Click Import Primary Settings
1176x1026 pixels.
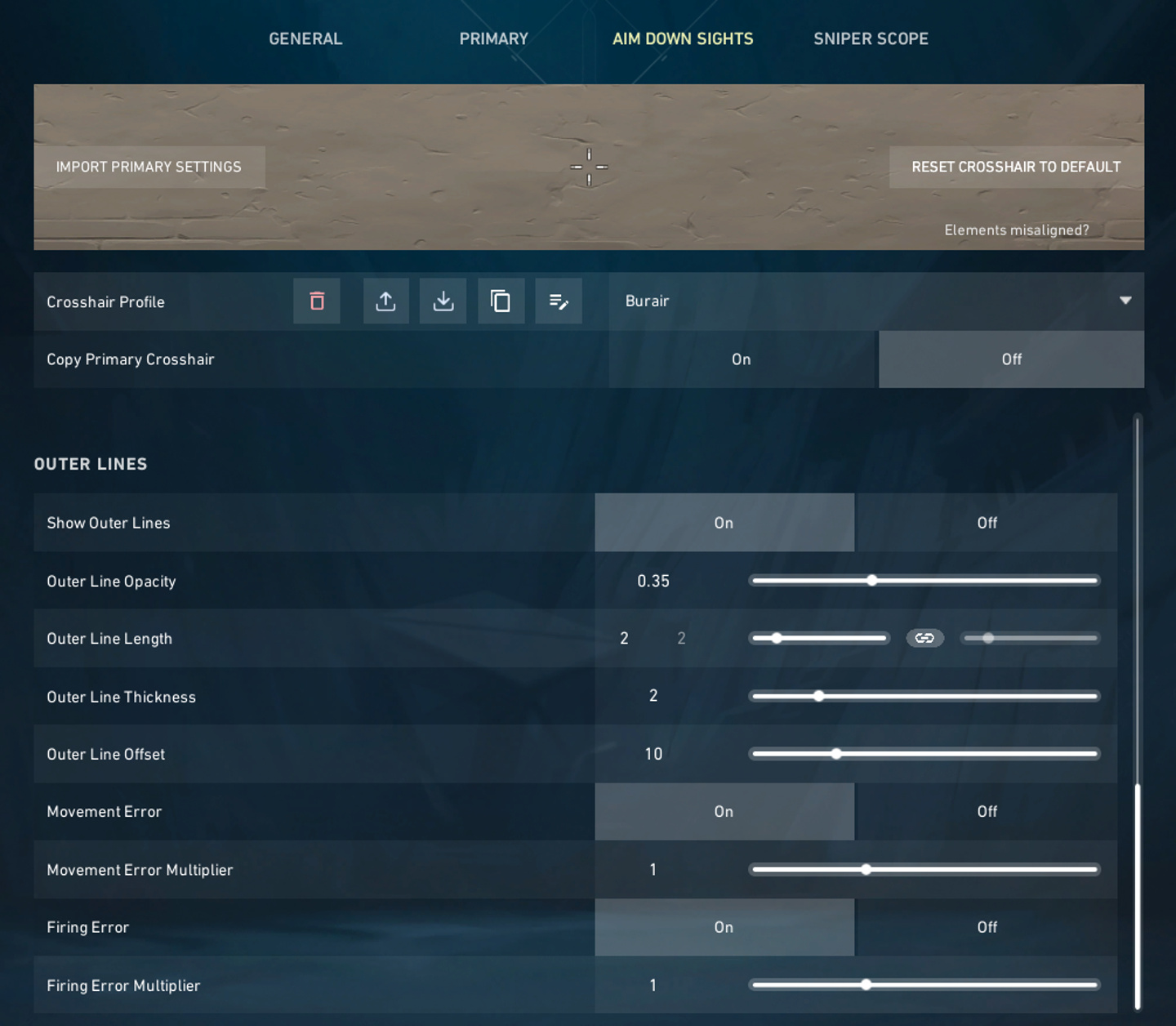click(149, 167)
